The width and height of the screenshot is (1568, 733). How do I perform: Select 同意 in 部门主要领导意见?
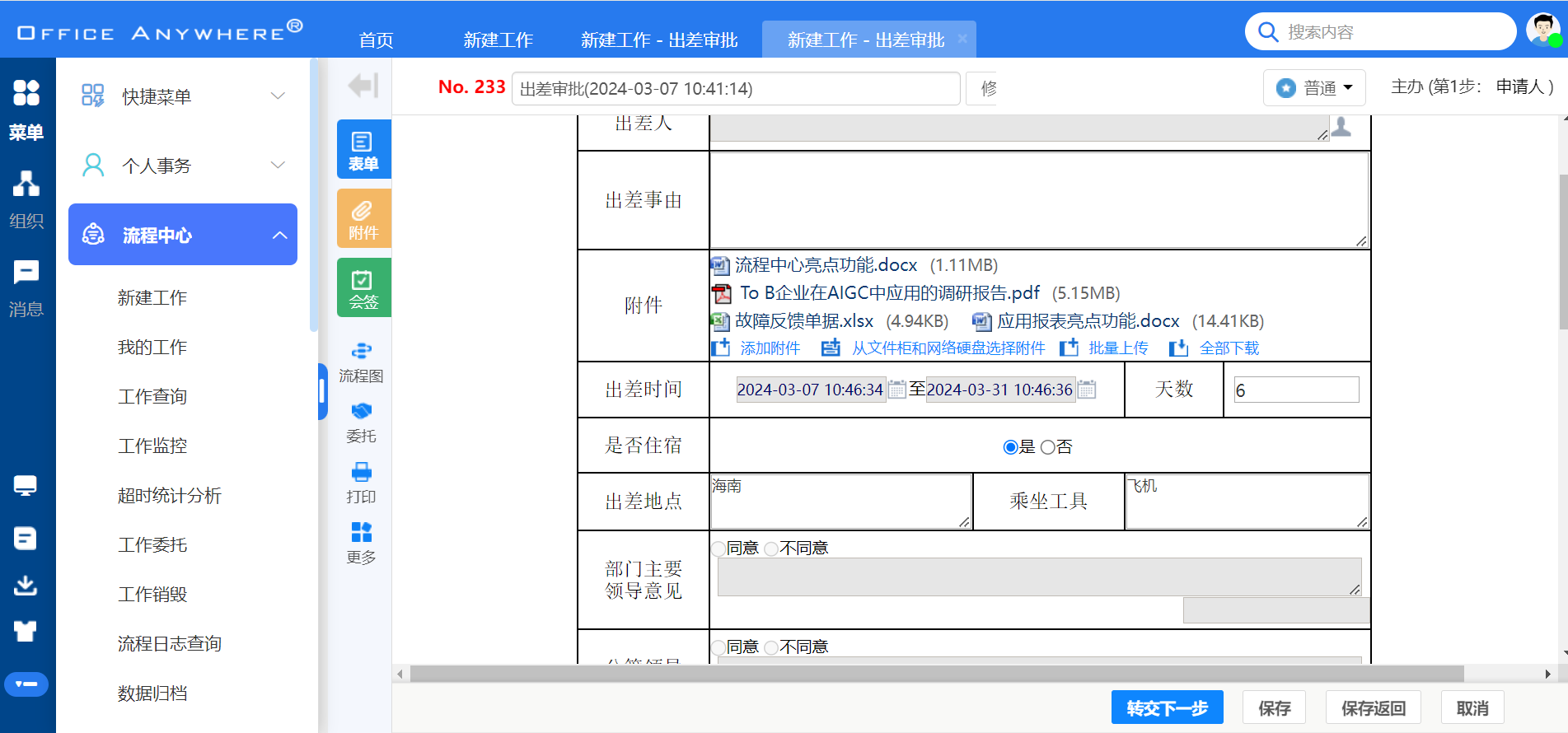719,549
